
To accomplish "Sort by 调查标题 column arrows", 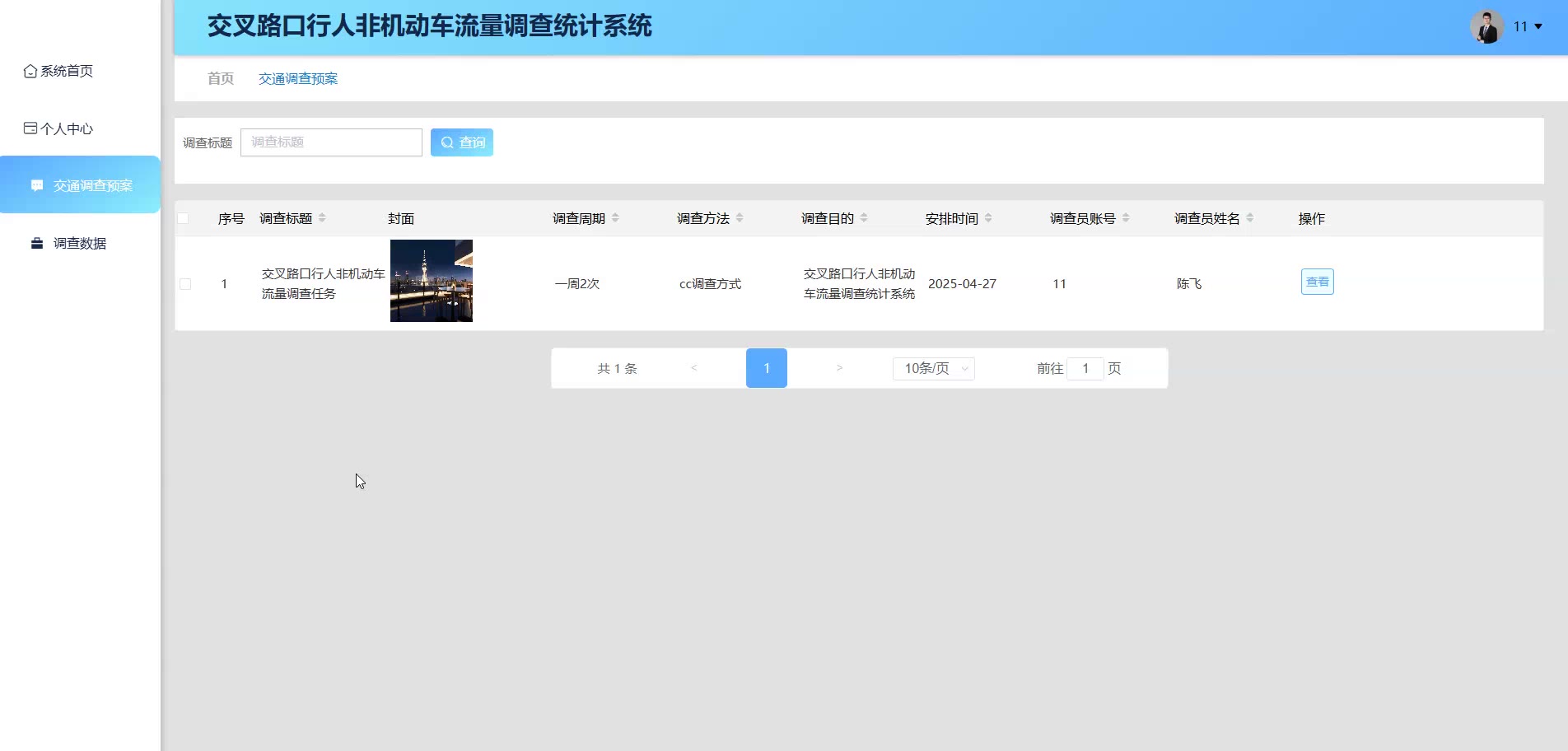I will [x=322, y=218].
